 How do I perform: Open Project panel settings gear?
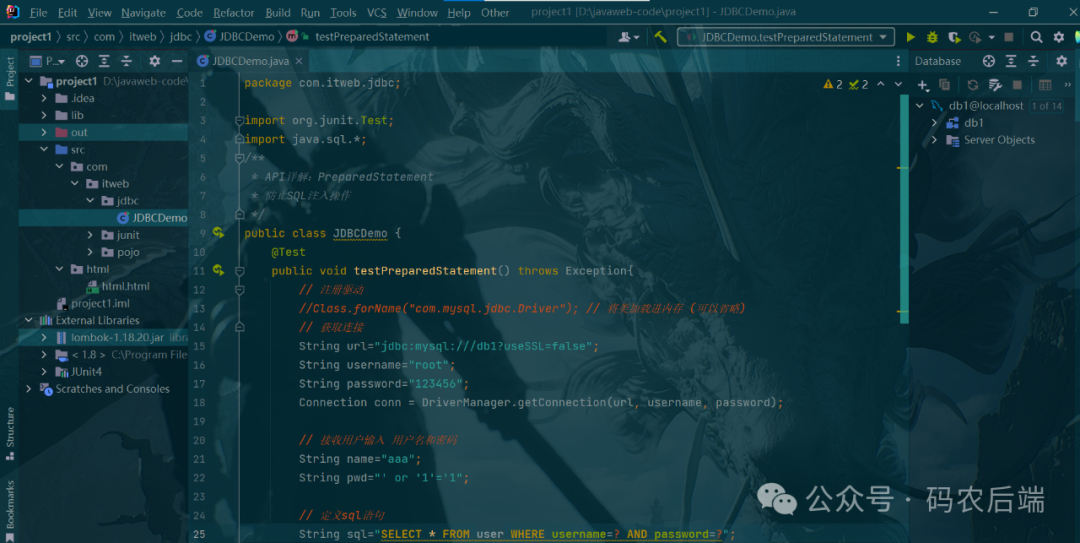[x=155, y=61]
